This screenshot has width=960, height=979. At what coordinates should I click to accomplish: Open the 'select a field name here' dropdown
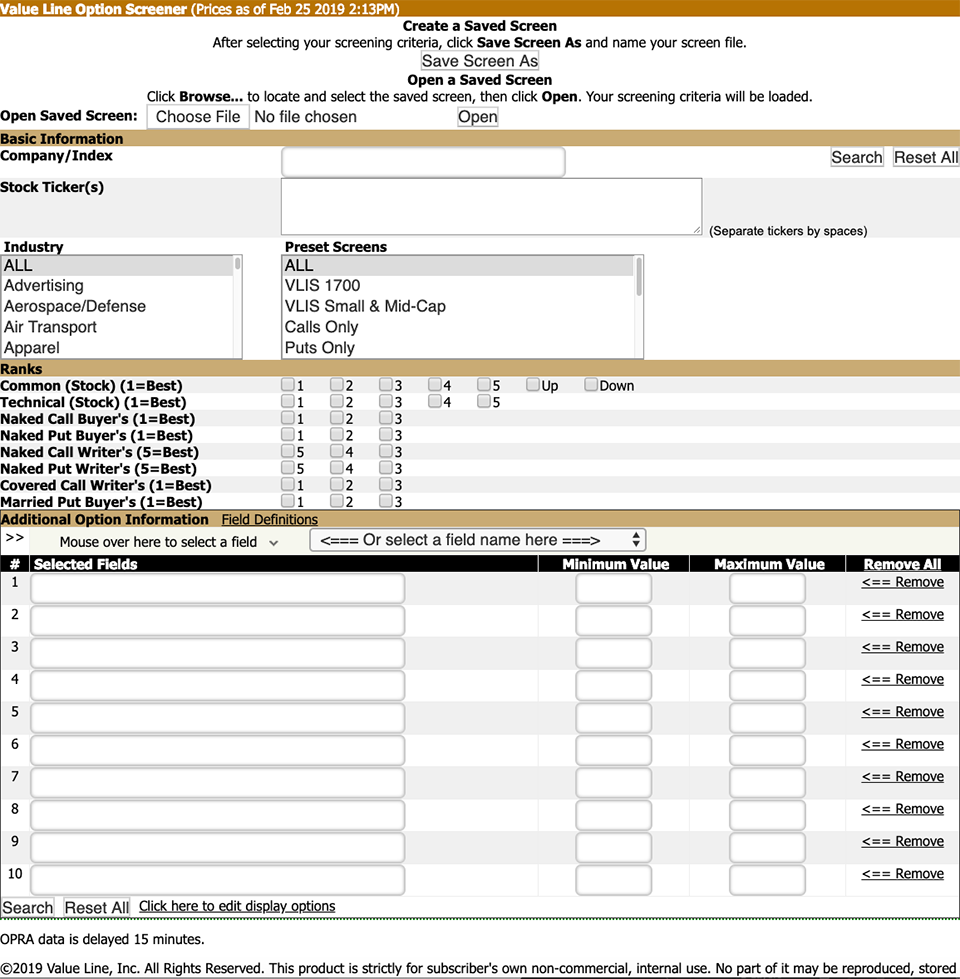click(478, 540)
